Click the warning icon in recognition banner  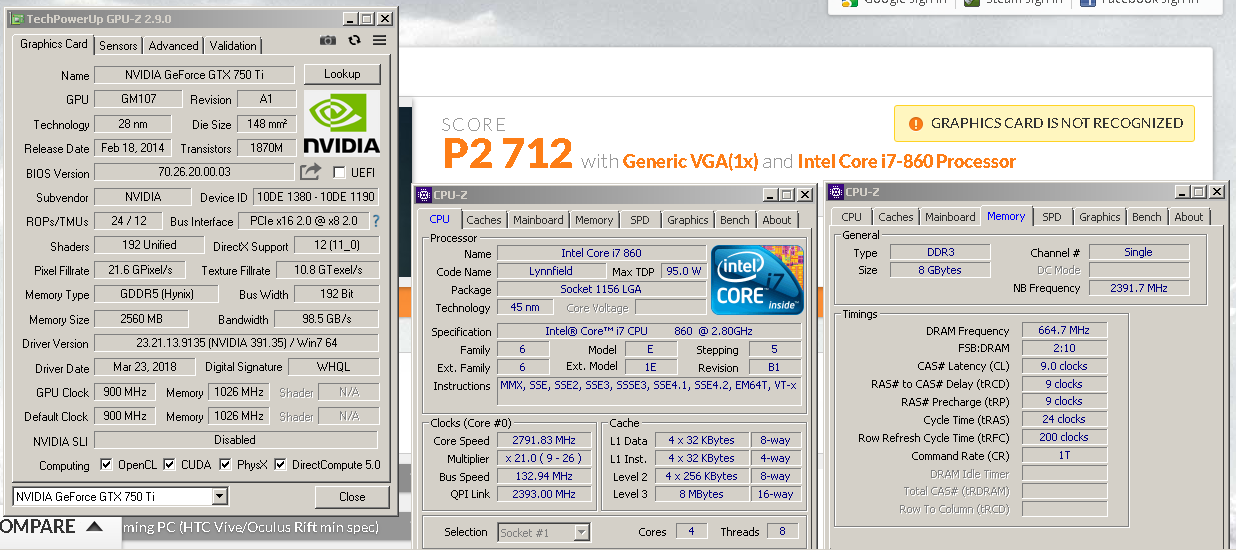click(x=916, y=124)
